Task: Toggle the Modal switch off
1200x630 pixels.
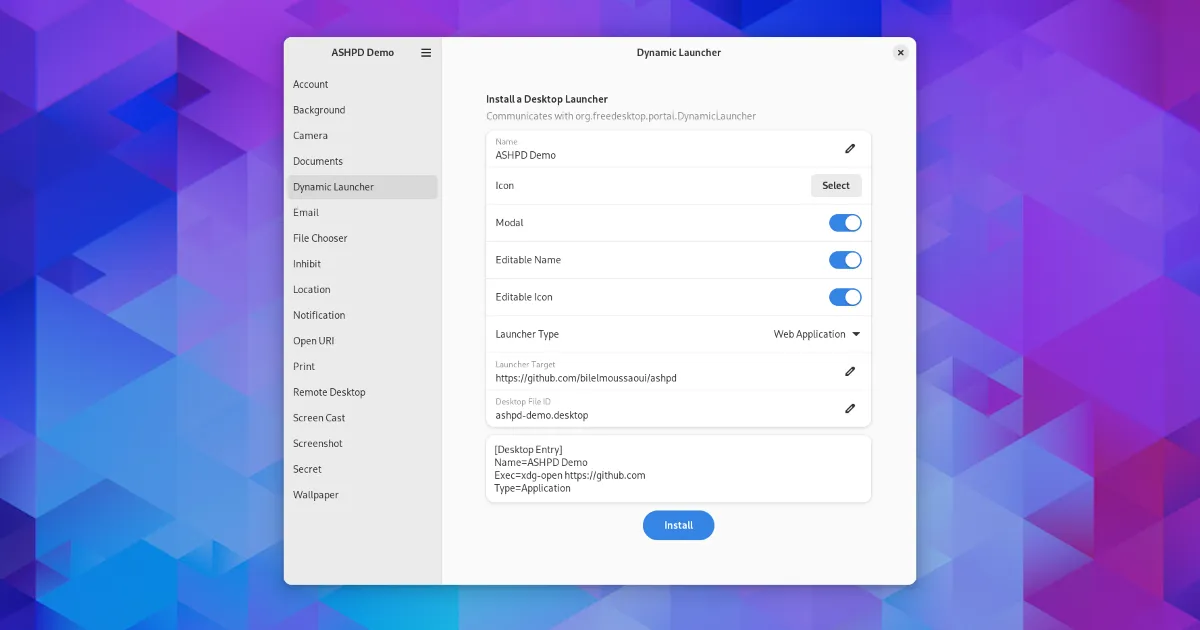Action: [x=845, y=223]
